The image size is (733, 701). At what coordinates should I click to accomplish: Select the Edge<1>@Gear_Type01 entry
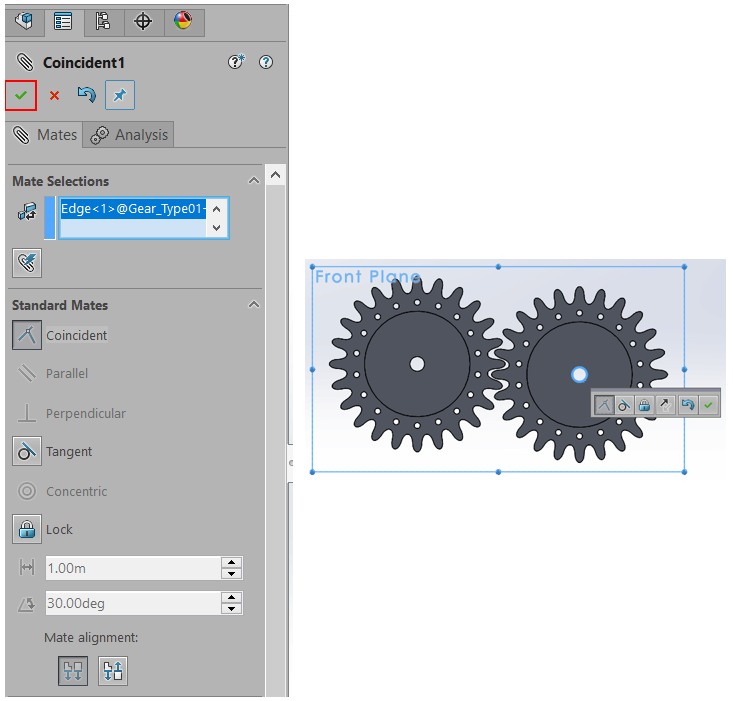point(134,208)
